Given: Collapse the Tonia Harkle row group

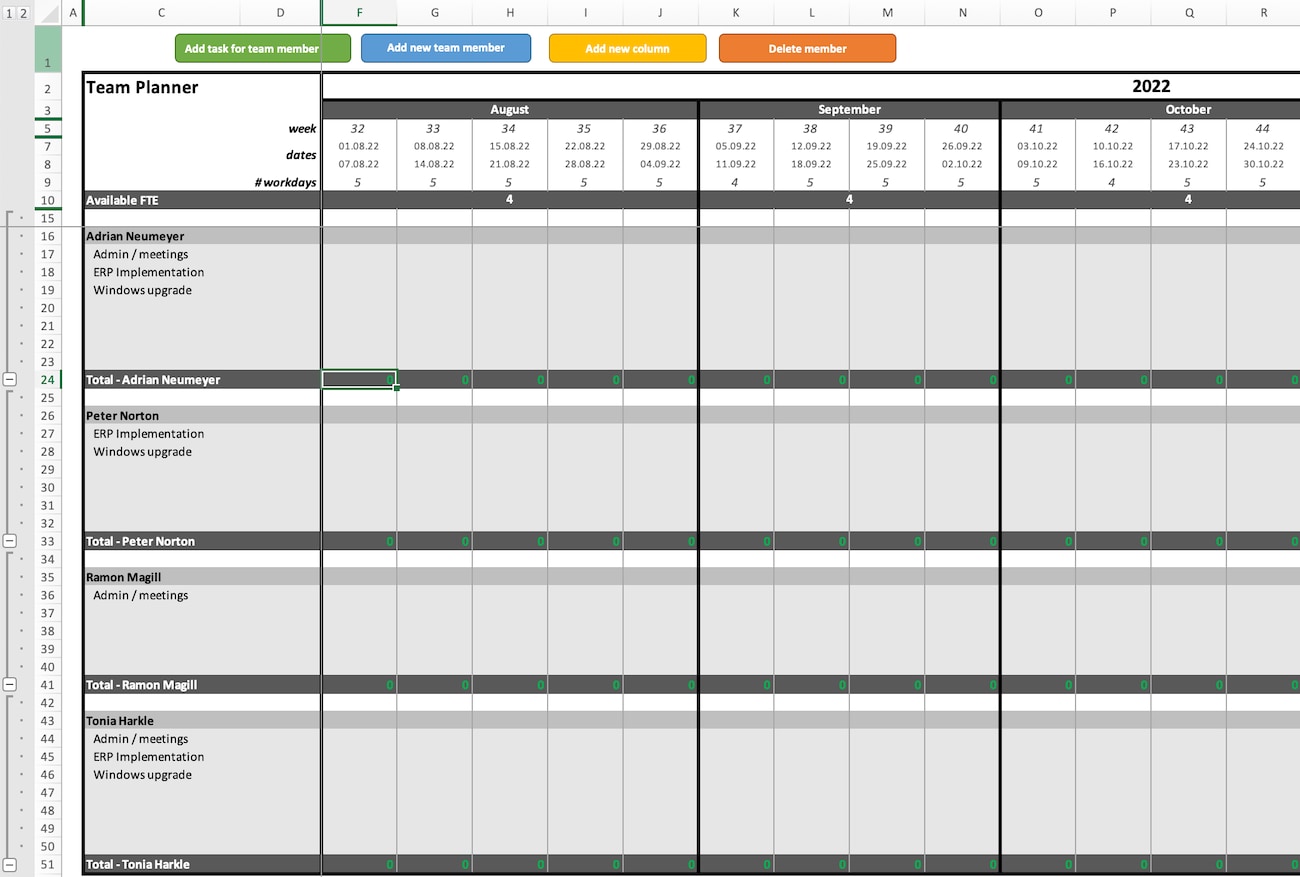Looking at the screenshot, I should 10,864.
